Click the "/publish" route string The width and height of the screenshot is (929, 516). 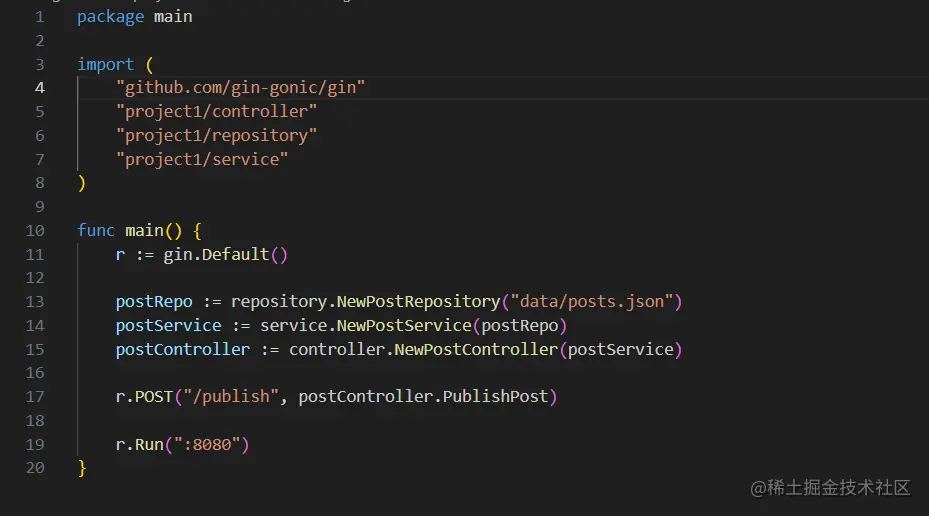pyautogui.click(x=231, y=396)
